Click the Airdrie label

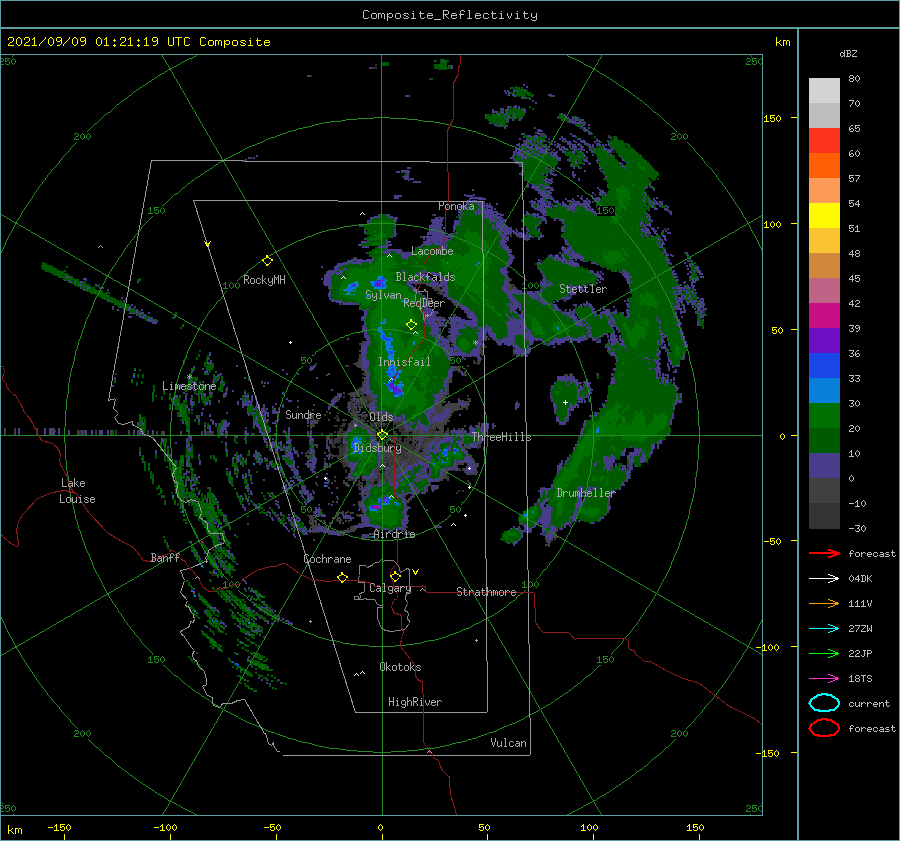tap(394, 534)
